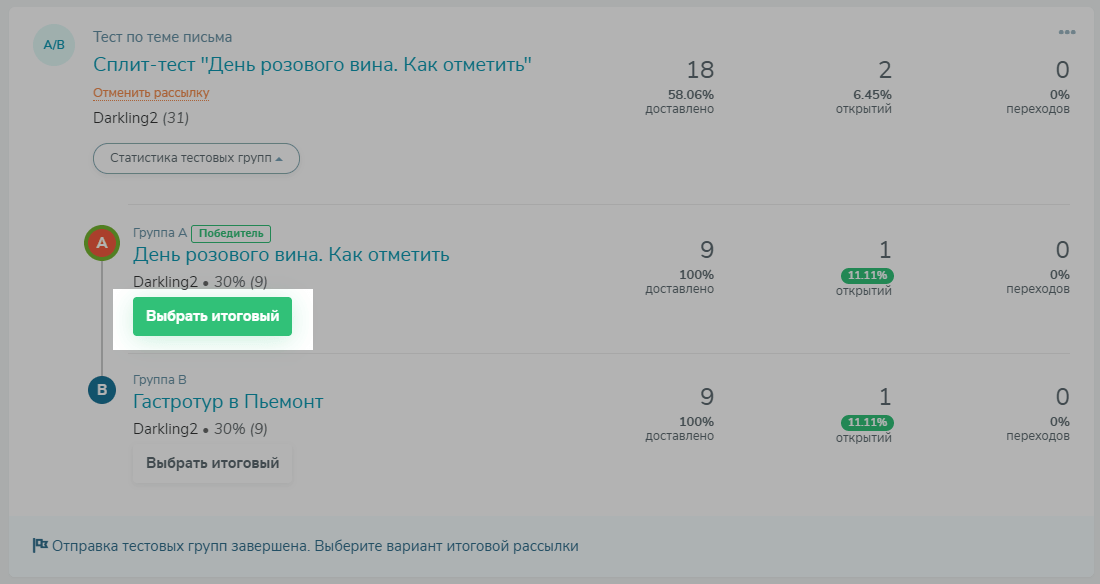Open 'Гастротур в Пьемонт' campaign link
The height and width of the screenshot is (584, 1100).
228,401
